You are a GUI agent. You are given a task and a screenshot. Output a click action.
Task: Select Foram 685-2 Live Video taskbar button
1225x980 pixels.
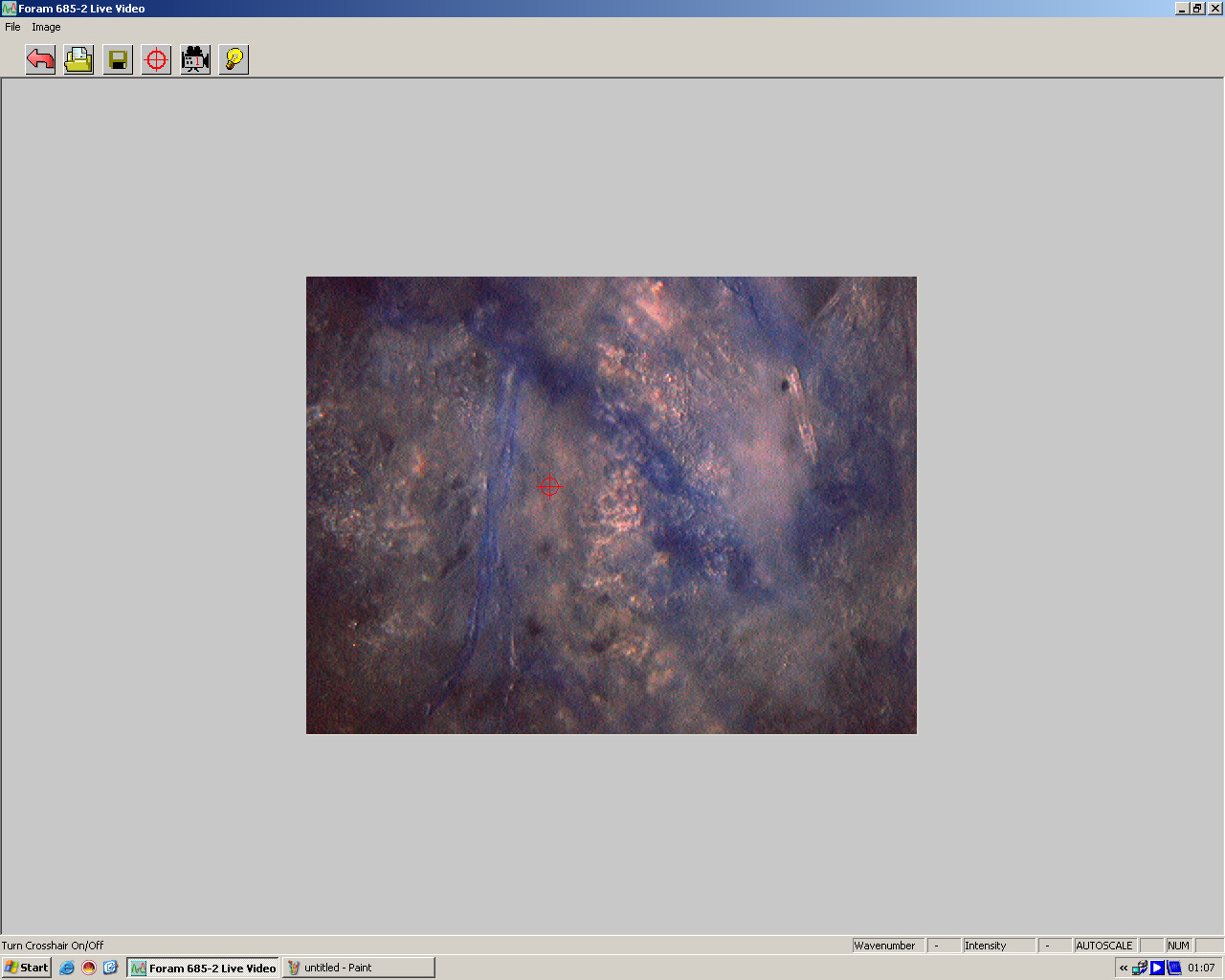coord(203,968)
